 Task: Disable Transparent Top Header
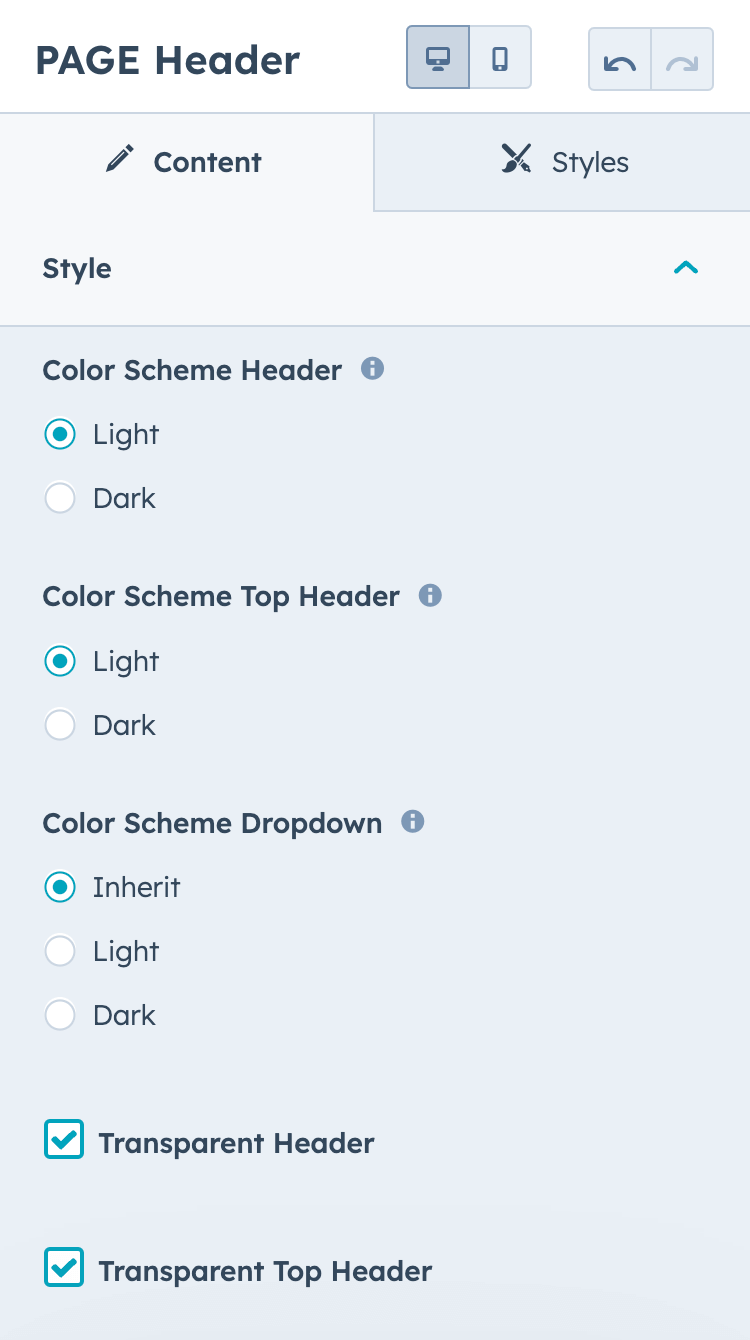pos(63,1267)
